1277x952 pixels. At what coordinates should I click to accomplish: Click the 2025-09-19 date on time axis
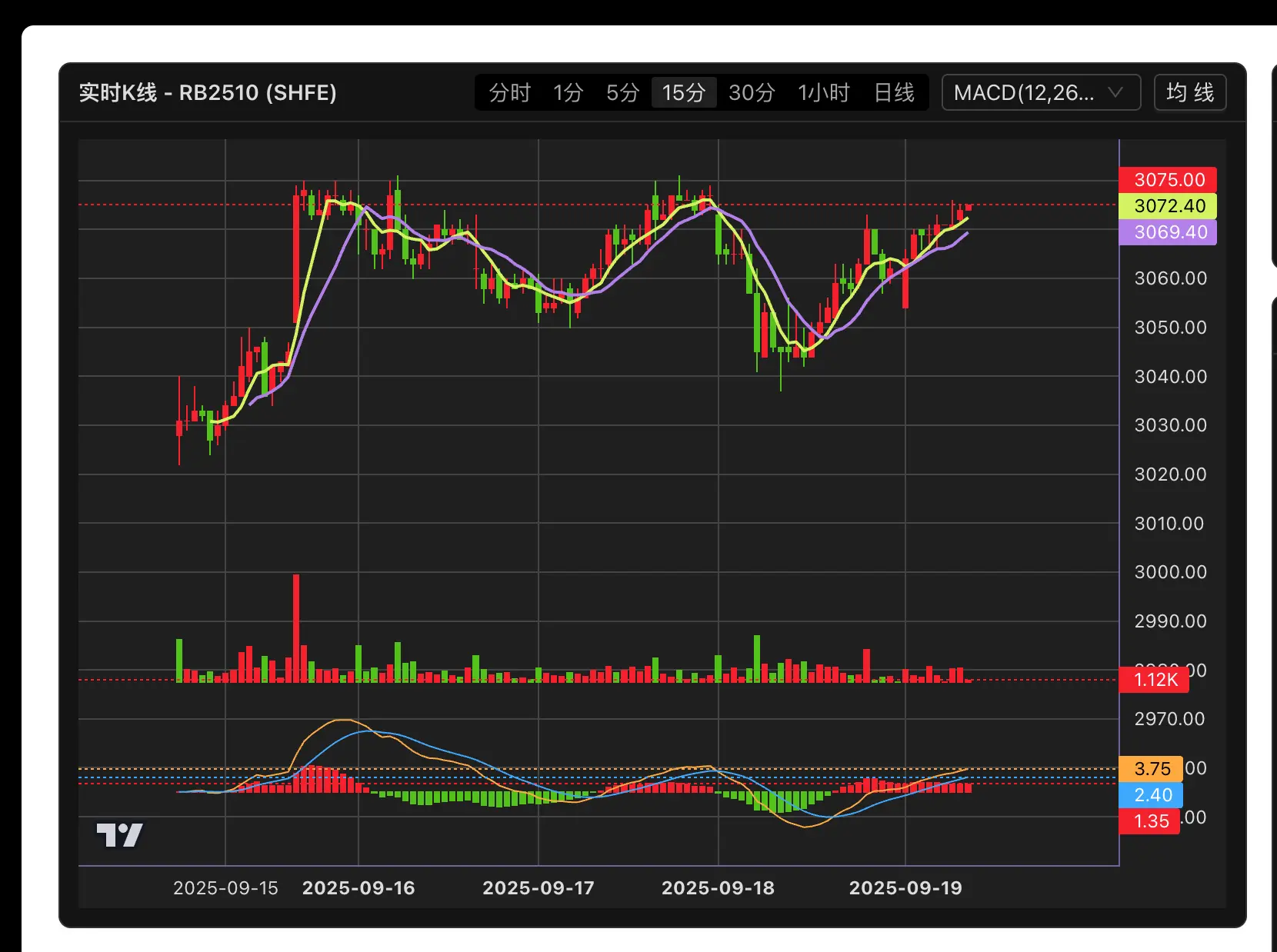pyautogui.click(x=905, y=888)
